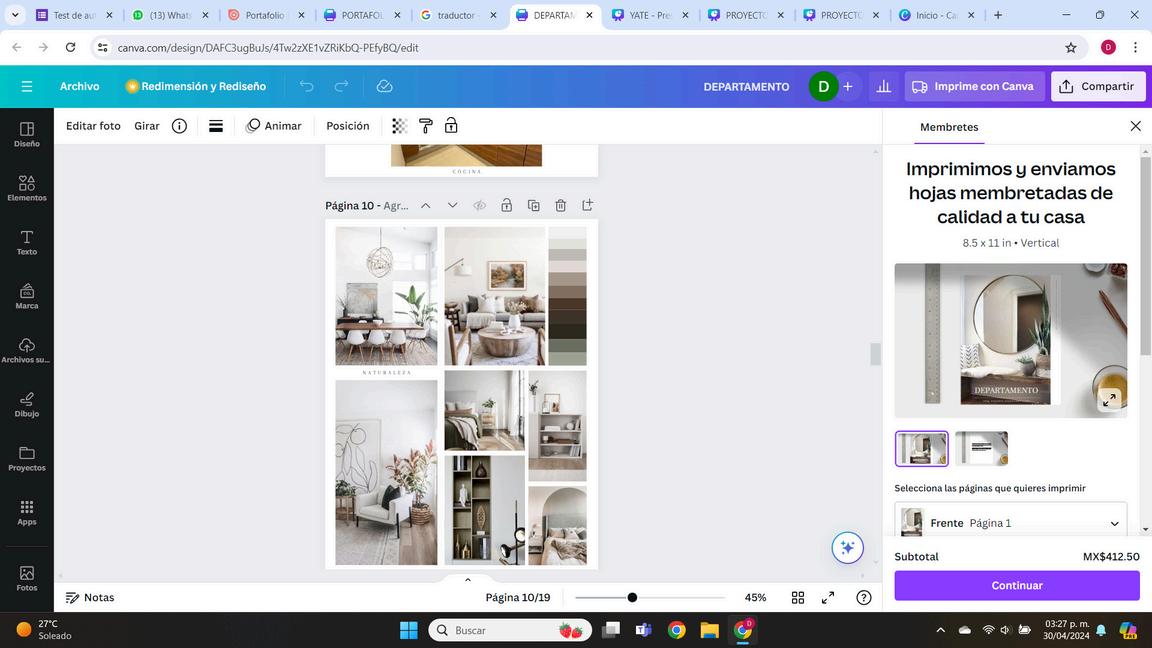Expand the letterhead preview image
This screenshot has width=1152, height=648.
coord(1109,400)
